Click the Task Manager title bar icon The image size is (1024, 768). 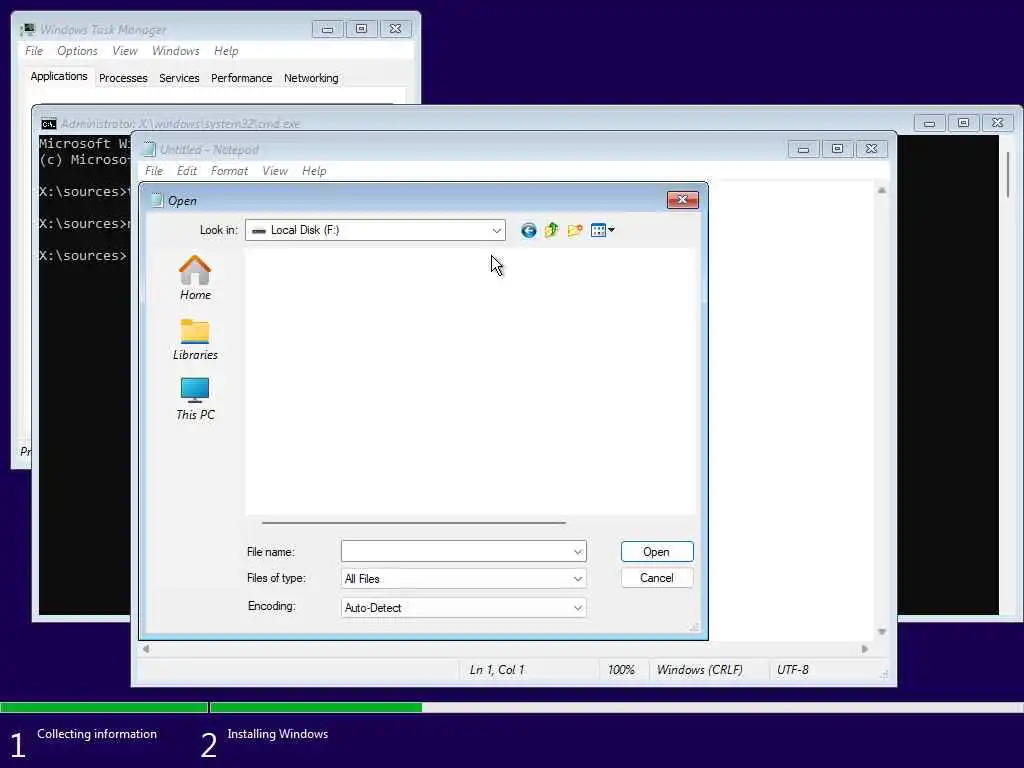point(27,29)
